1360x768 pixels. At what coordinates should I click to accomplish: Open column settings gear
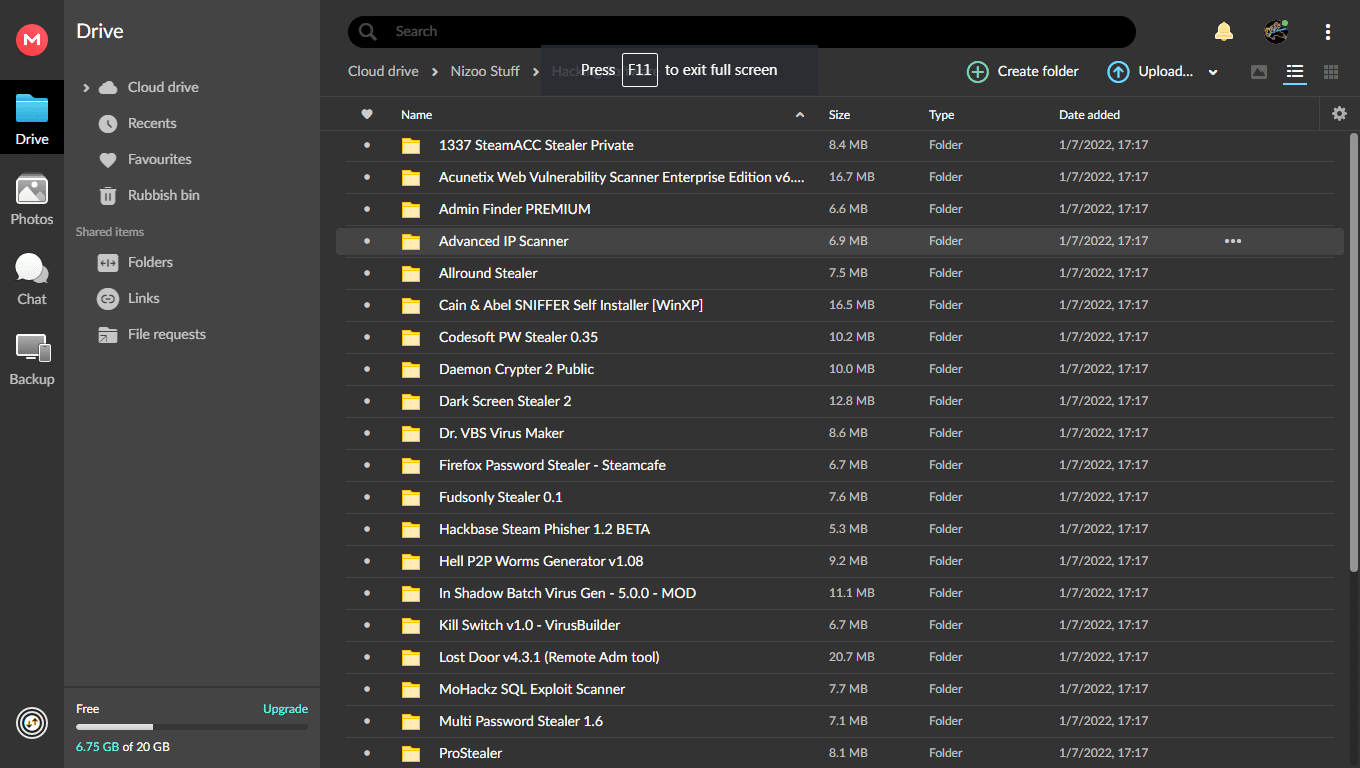tap(1340, 114)
